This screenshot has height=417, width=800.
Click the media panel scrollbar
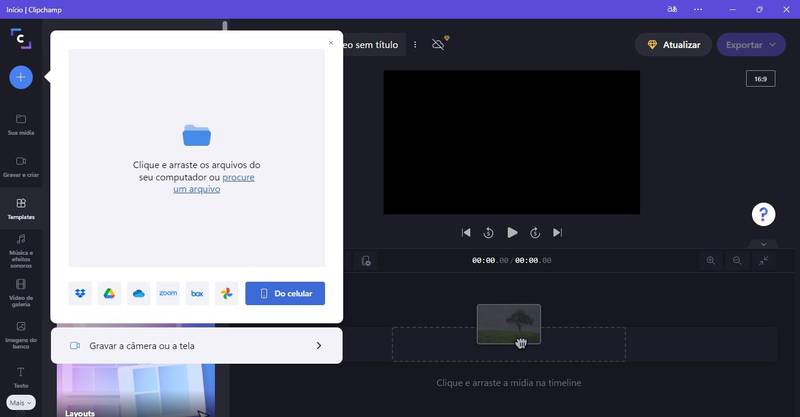tap(225, 25)
